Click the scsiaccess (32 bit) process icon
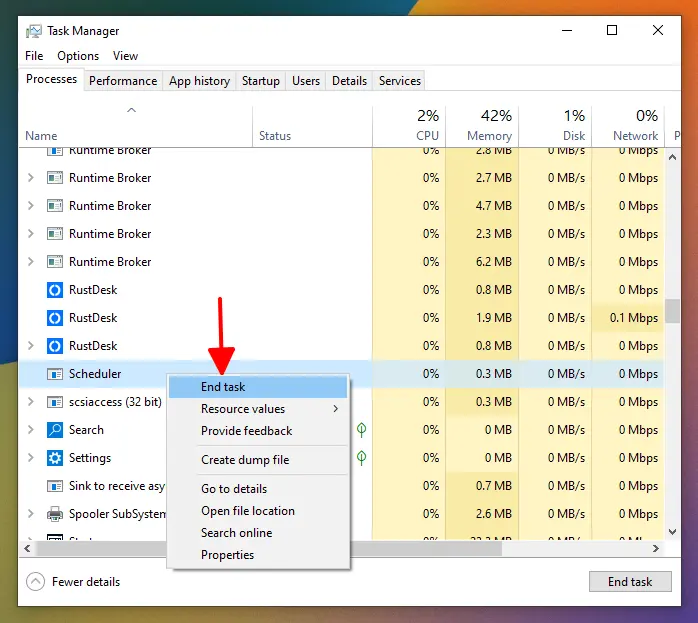The width and height of the screenshot is (698, 623). coord(55,402)
